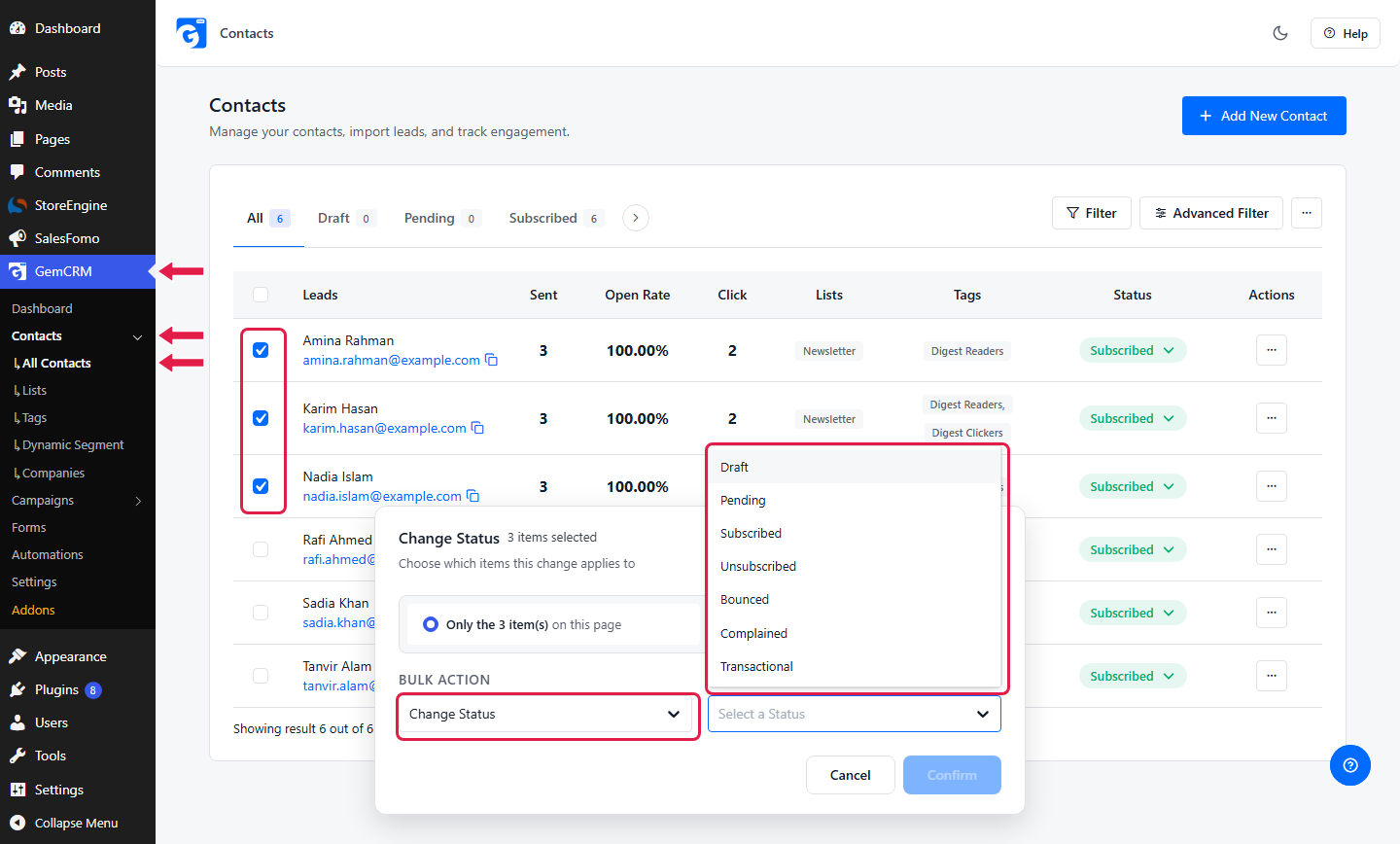Check Sadia Khan's row checkbox
The height and width of the screenshot is (844, 1400).
[261, 613]
